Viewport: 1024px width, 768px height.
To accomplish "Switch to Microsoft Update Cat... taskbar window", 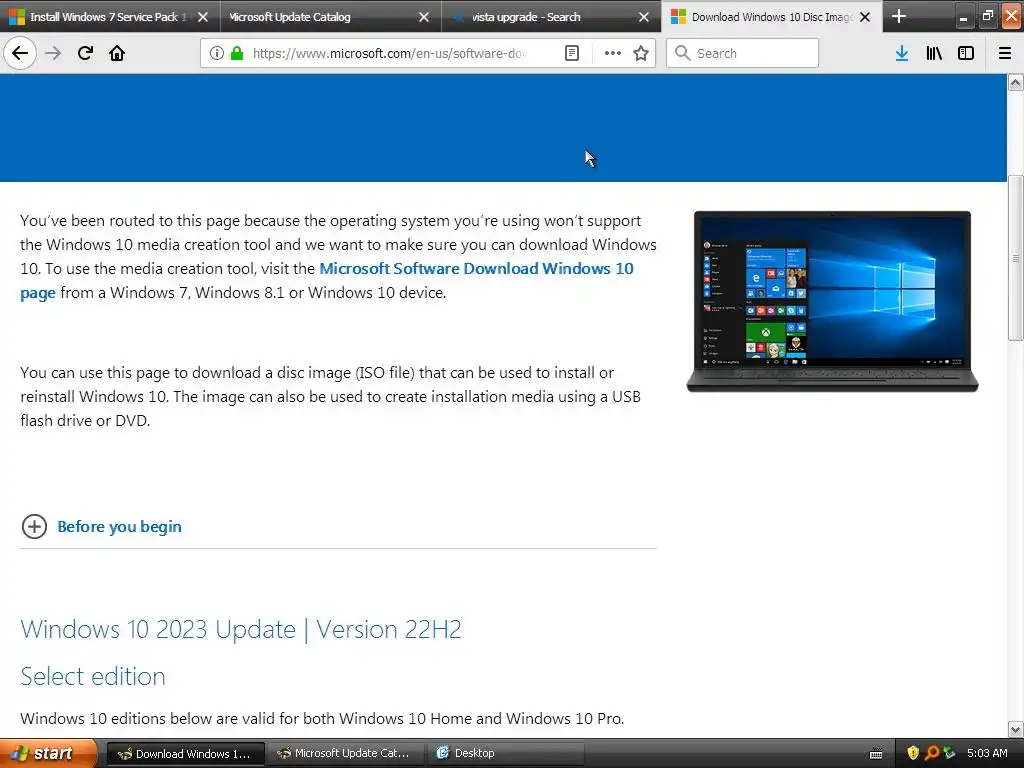I will 345,753.
